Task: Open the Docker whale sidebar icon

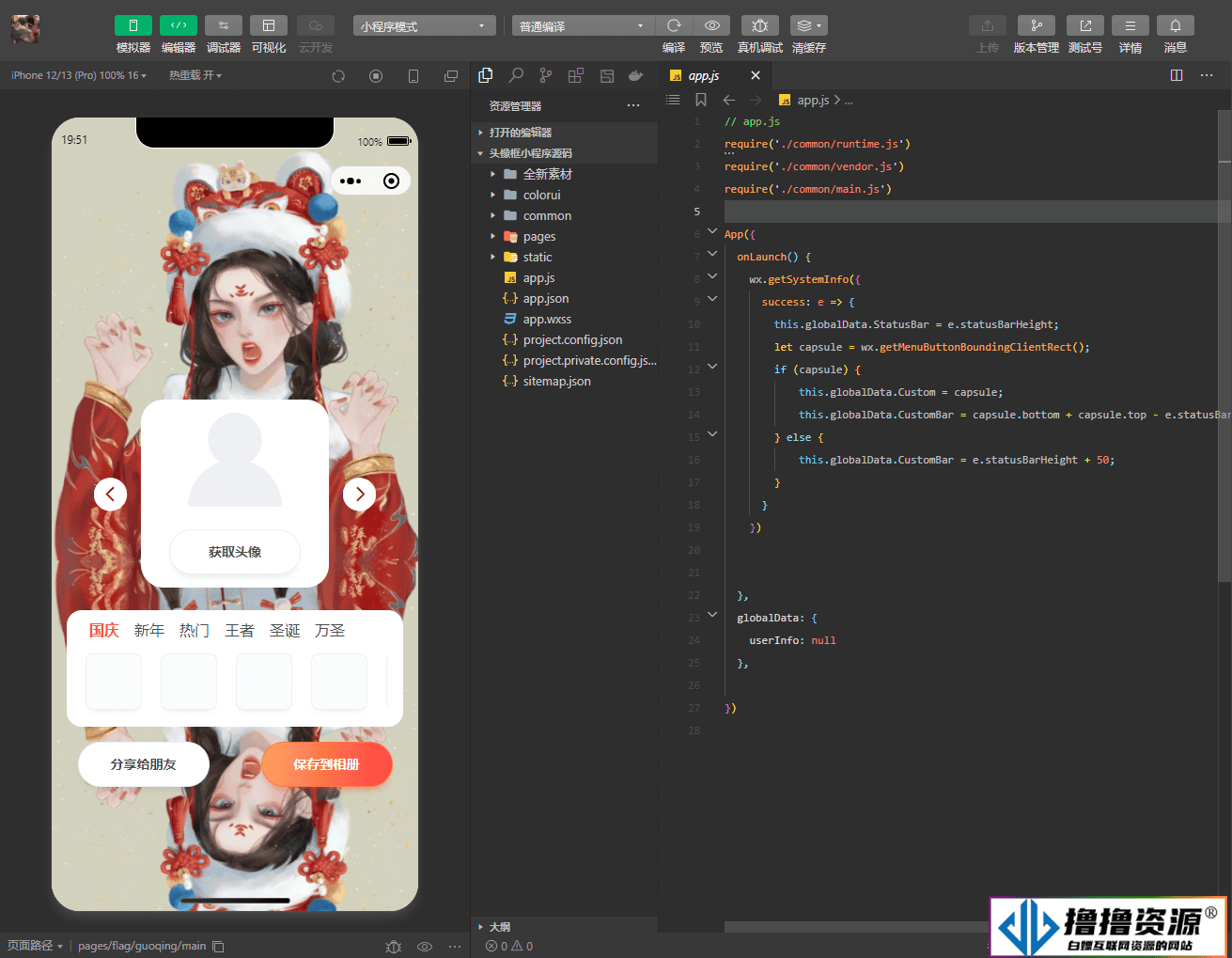Action: pyautogui.click(x=636, y=75)
